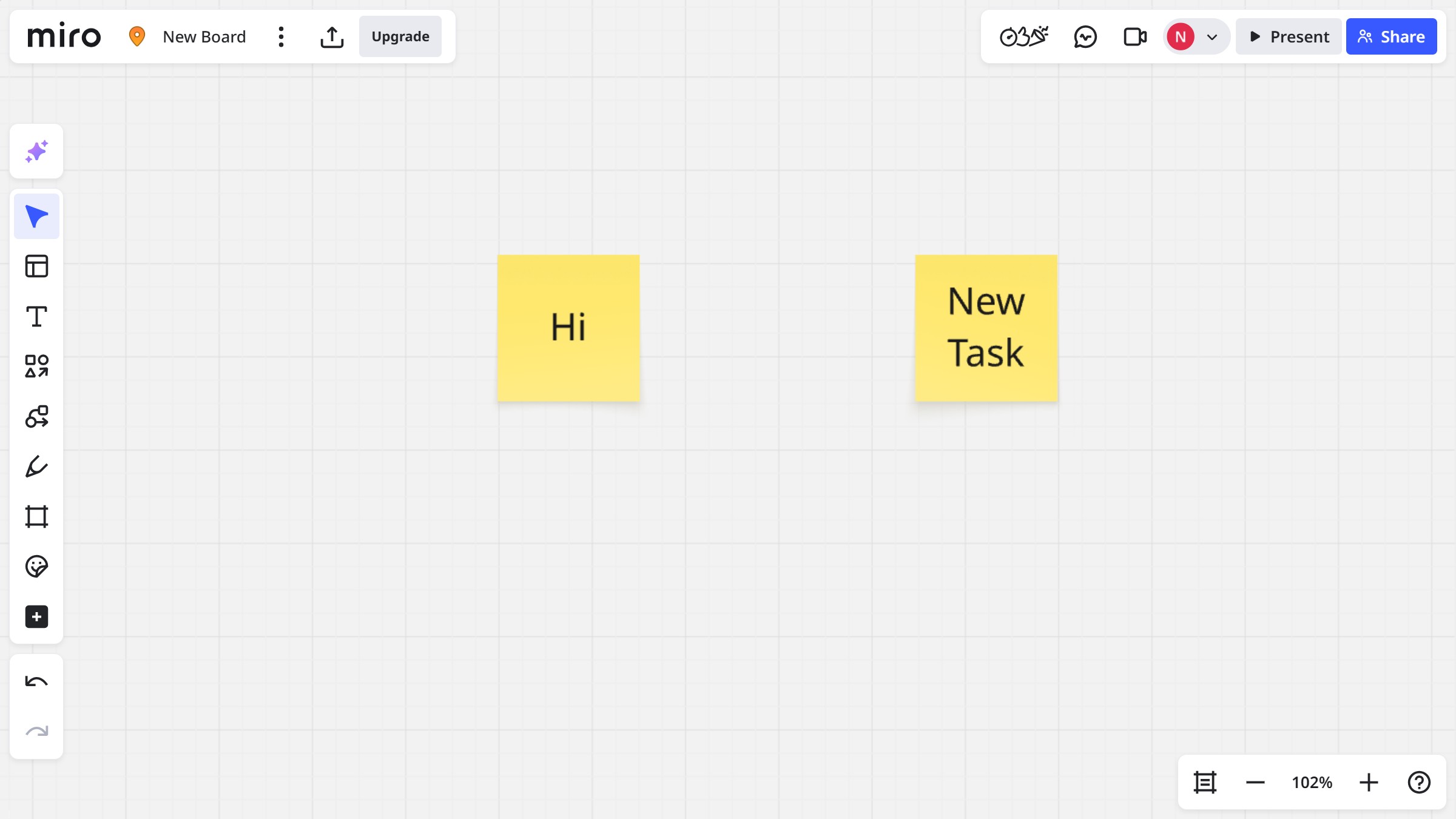Screen dimensions: 1456x819
Task: Start a video call
Action: point(1134,36)
